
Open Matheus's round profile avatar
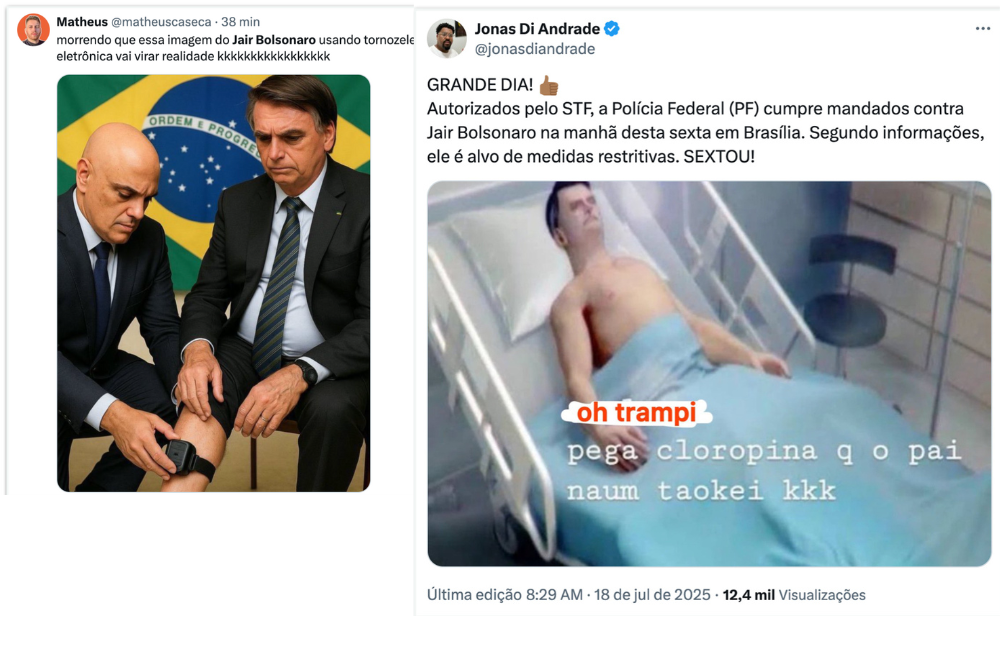[x=33, y=30]
